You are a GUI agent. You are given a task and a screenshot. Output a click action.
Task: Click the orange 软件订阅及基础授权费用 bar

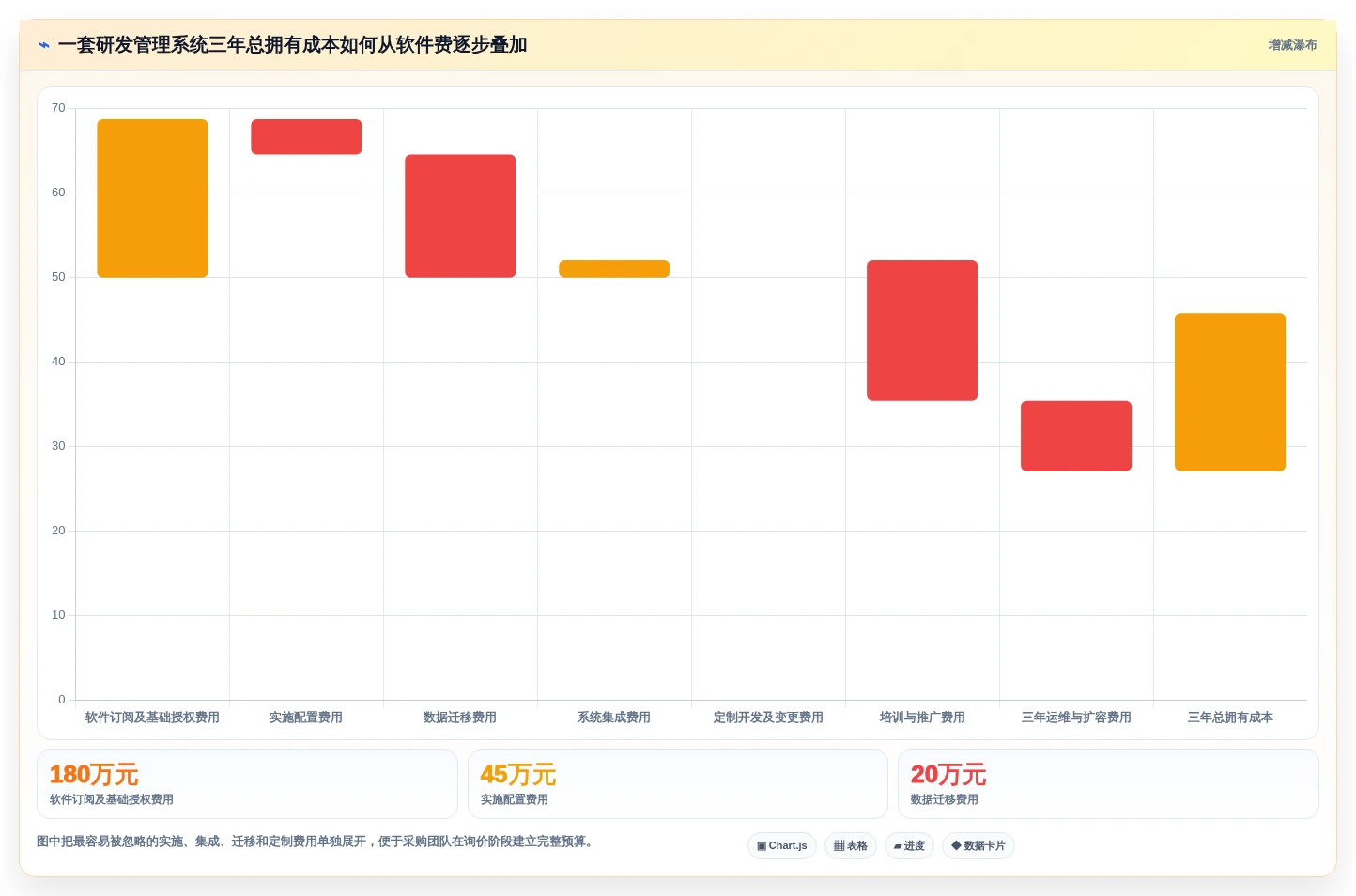click(x=152, y=198)
